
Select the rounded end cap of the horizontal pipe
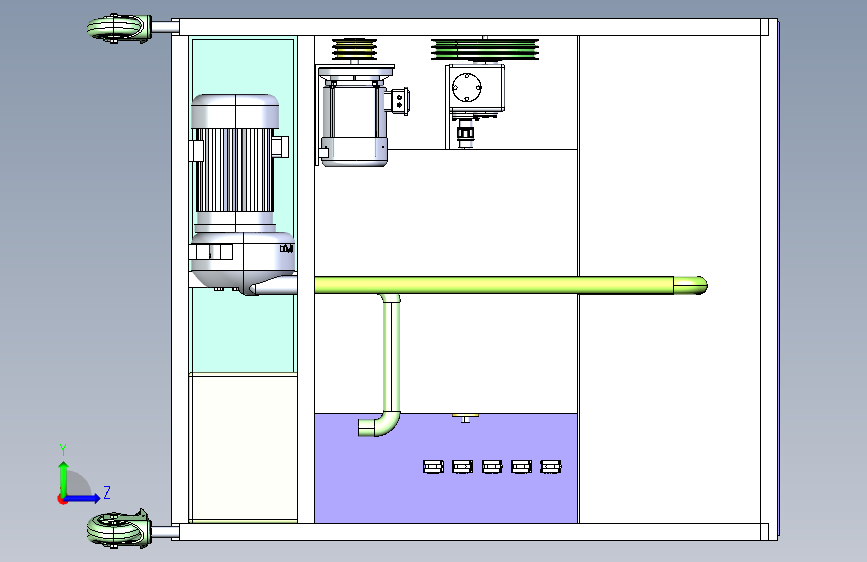690,285
